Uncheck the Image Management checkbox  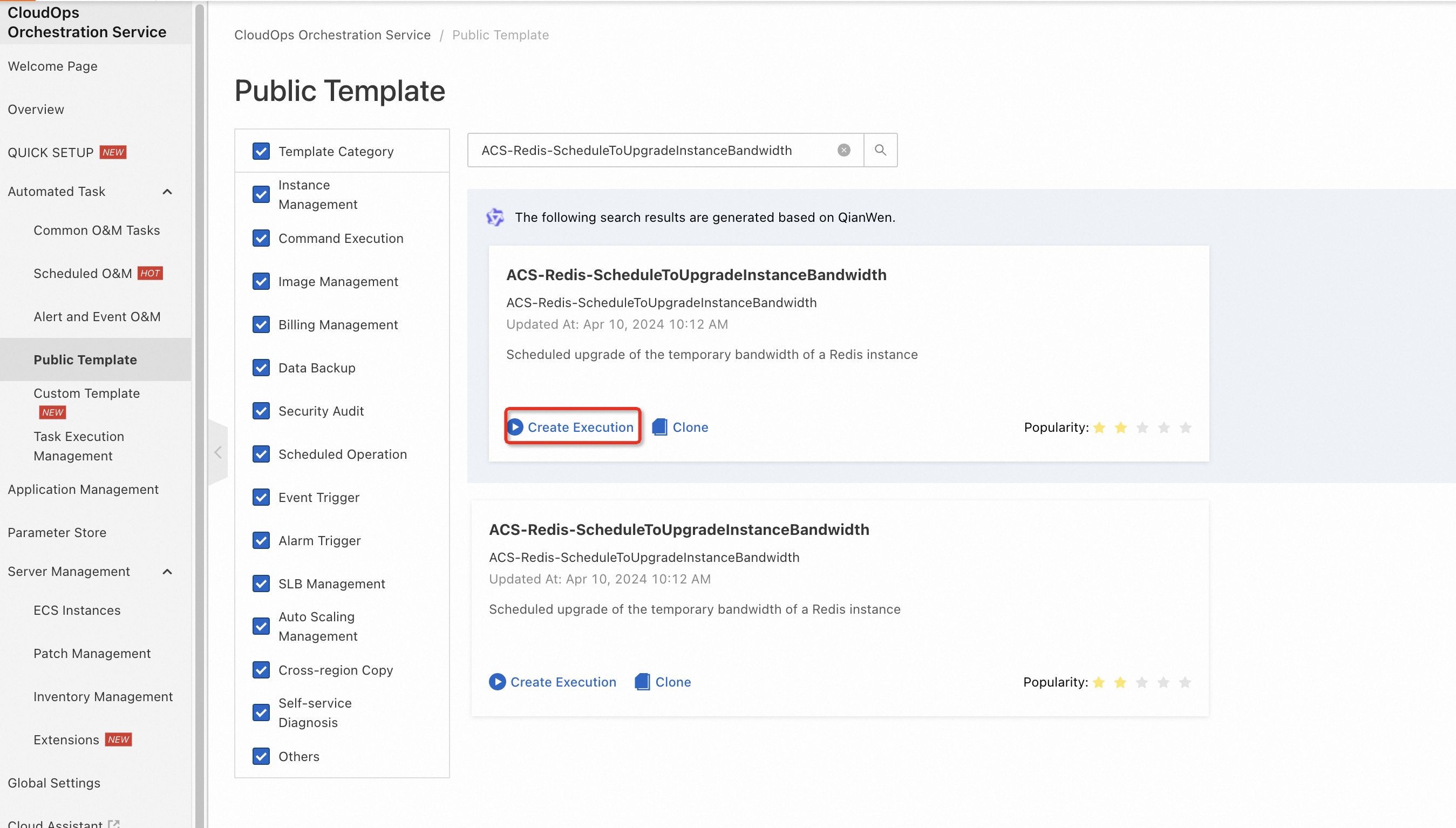[x=261, y=282]
